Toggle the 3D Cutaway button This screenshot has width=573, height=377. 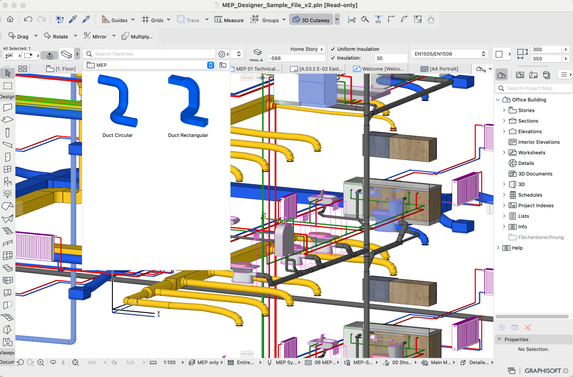pyautogui.click(x=311, y=20)
